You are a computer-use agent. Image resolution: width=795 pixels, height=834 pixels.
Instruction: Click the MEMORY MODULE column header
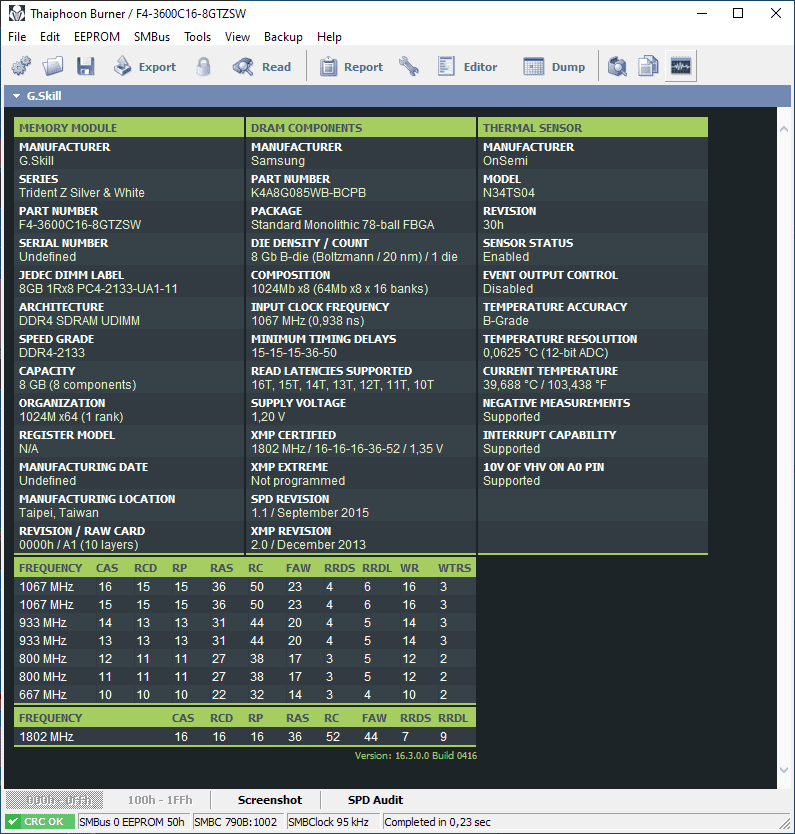129,128
